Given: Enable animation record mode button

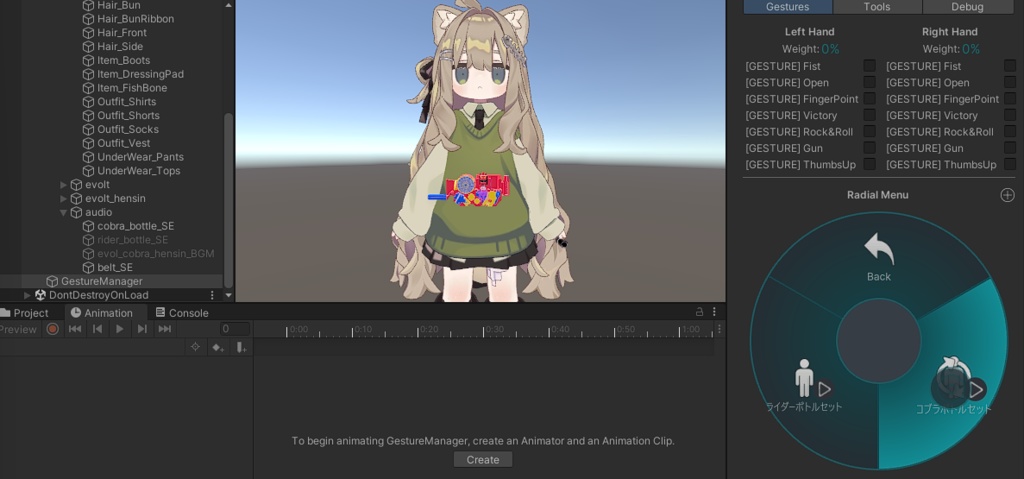Looking at the screenshot, I should [x=53, y=329].
